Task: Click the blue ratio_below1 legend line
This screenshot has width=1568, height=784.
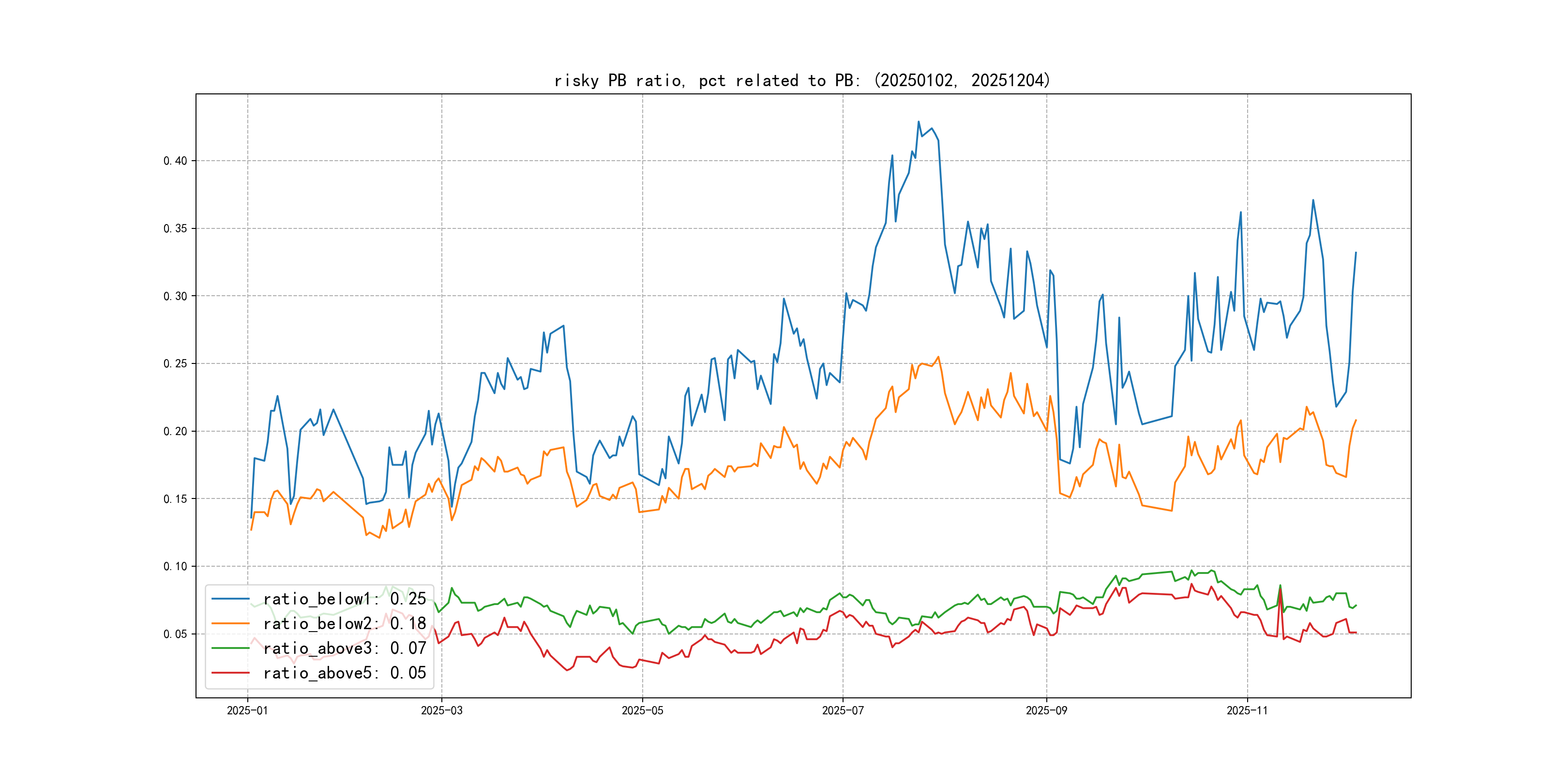Action: coord(230,599)
